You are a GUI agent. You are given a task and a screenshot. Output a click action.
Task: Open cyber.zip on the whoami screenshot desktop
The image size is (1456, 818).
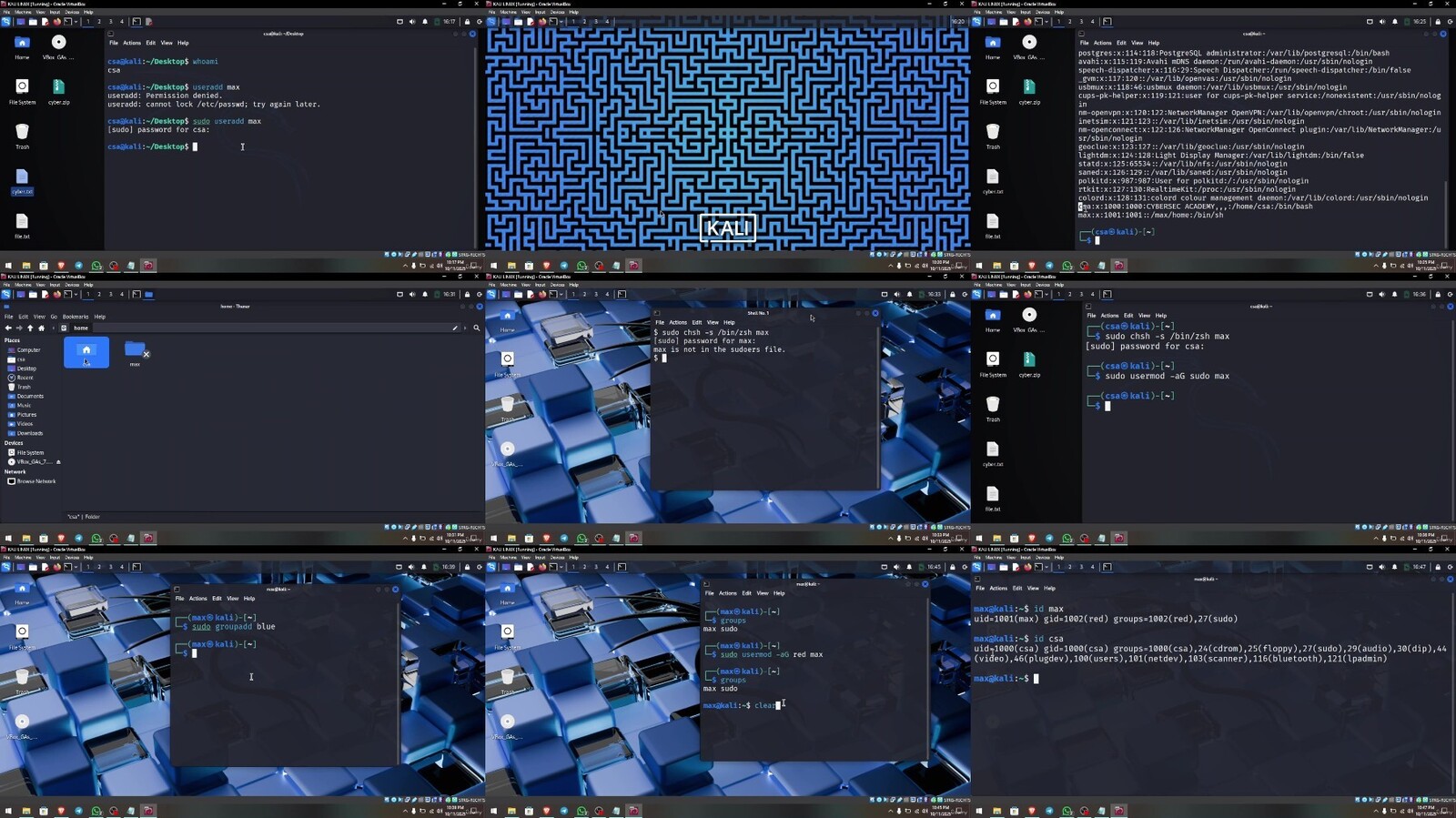(x=58, y=91)
